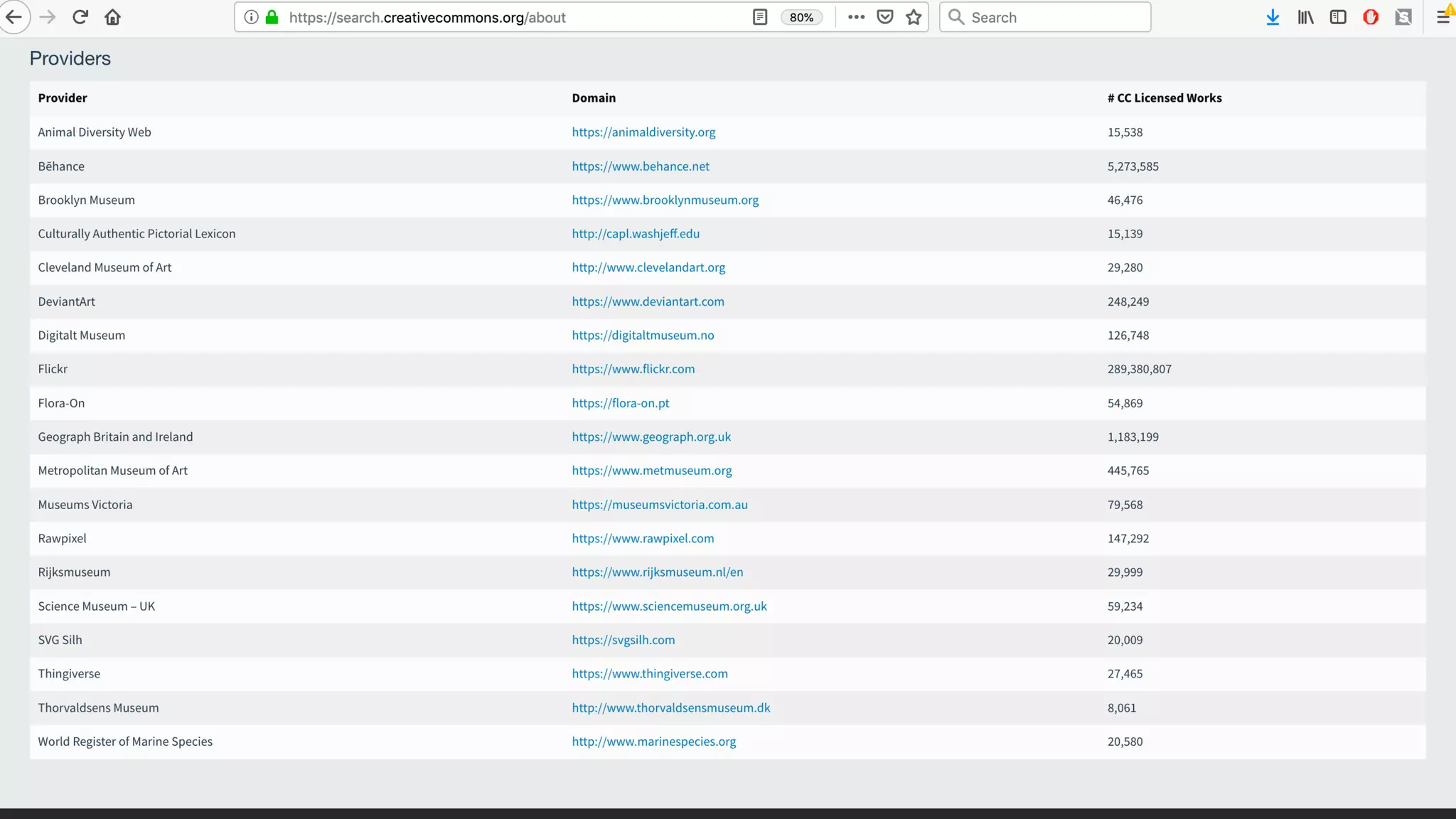Click the green padlock security icon
Viewport: 1456px width, 819px height.
[272, 17]
